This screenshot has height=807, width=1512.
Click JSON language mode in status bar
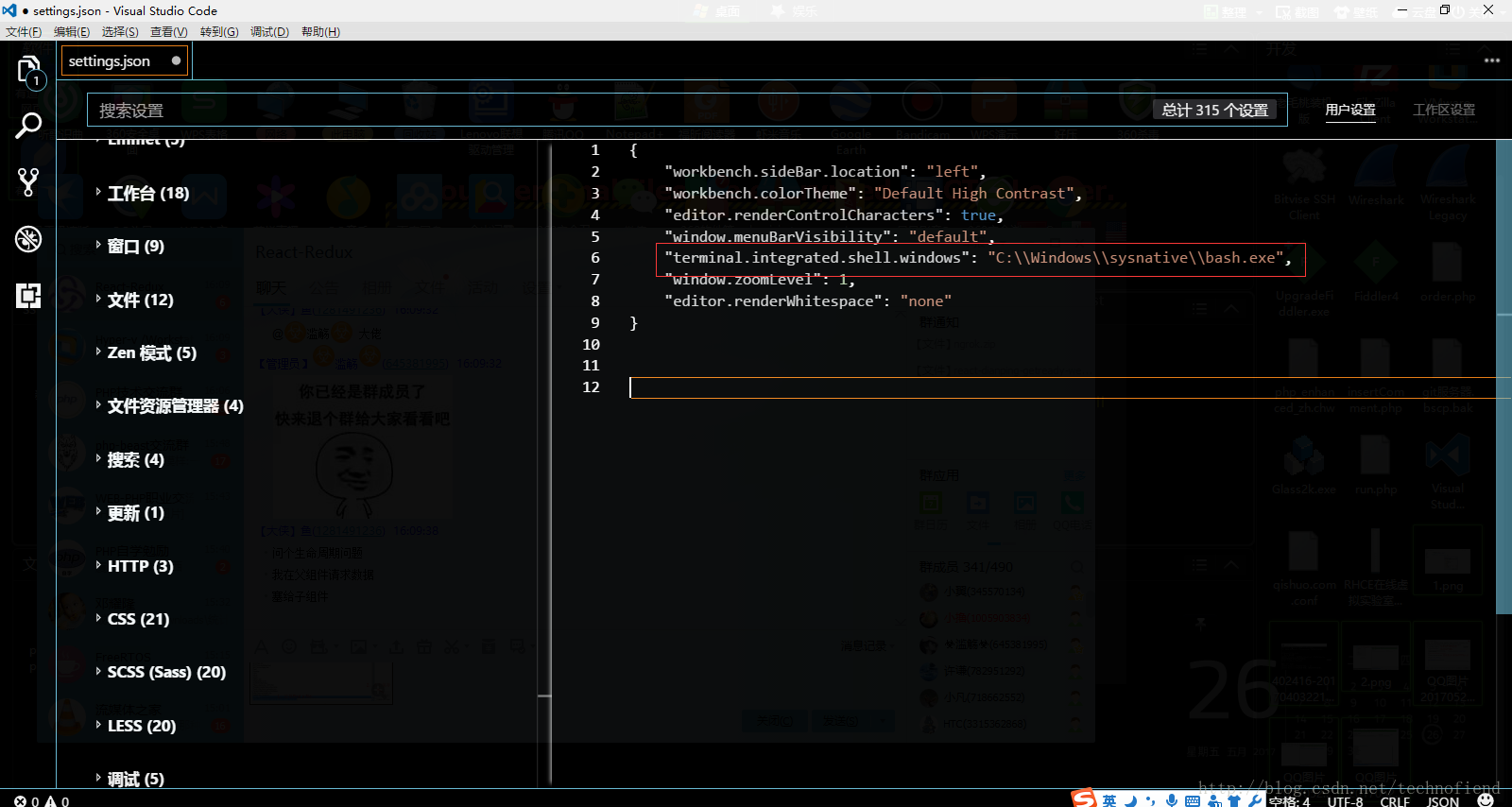(1443, 800)
